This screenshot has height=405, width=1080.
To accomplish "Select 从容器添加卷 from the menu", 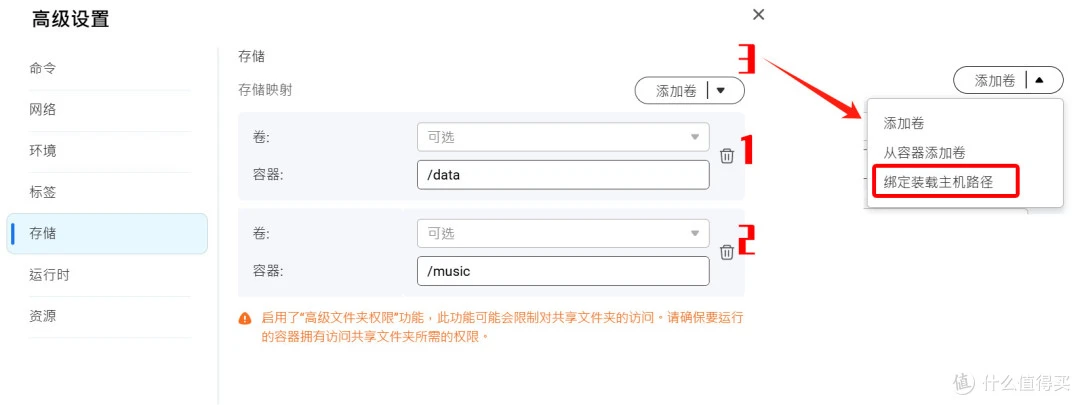I will point(924,153).
